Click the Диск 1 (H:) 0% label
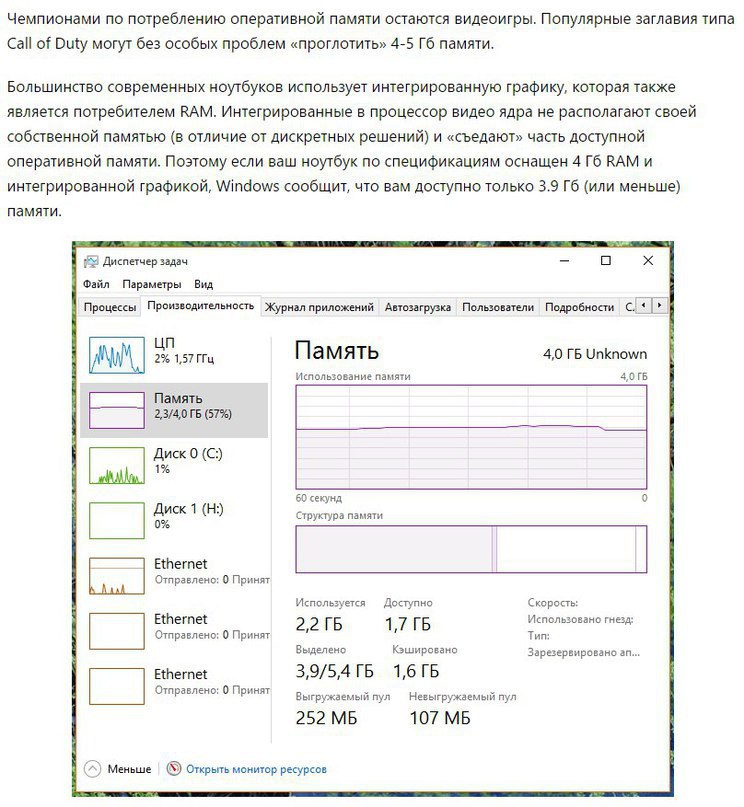 (x=188, y=516)
